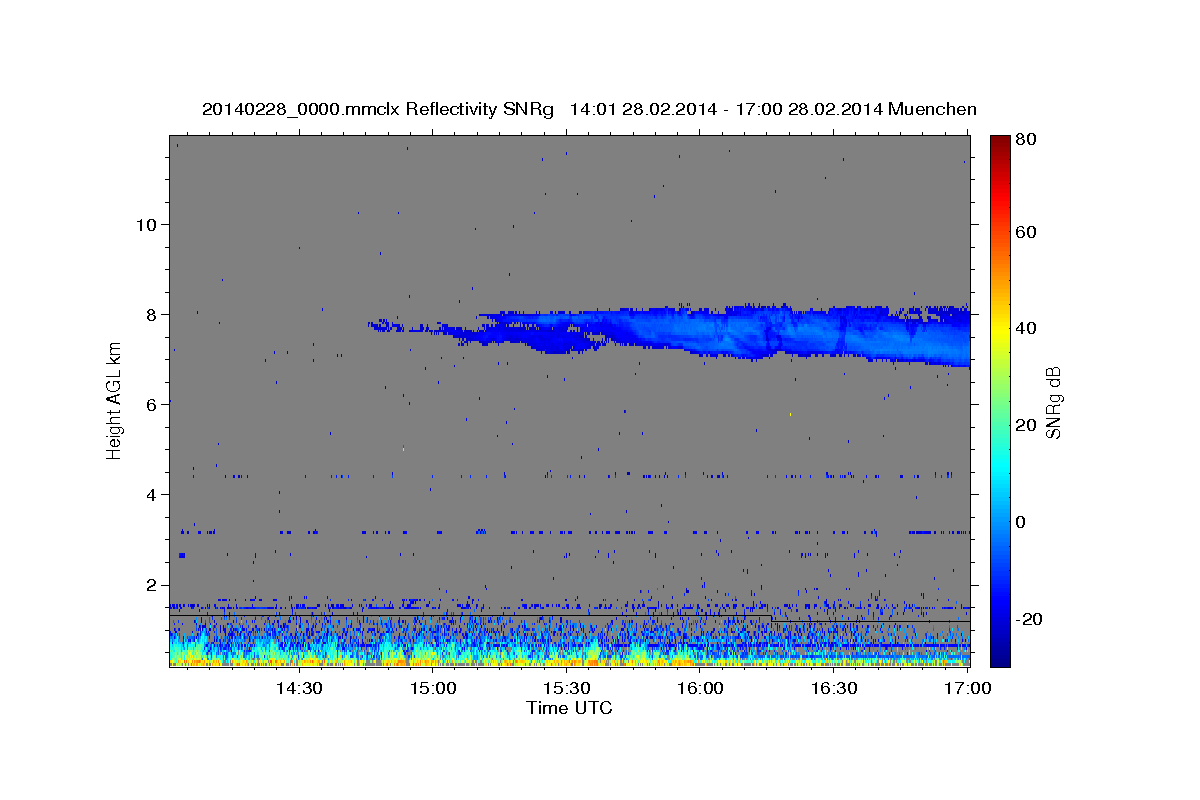
Task: Click the colorbar value label 80
Action: pyautogui.click(x=1026, y=140)
